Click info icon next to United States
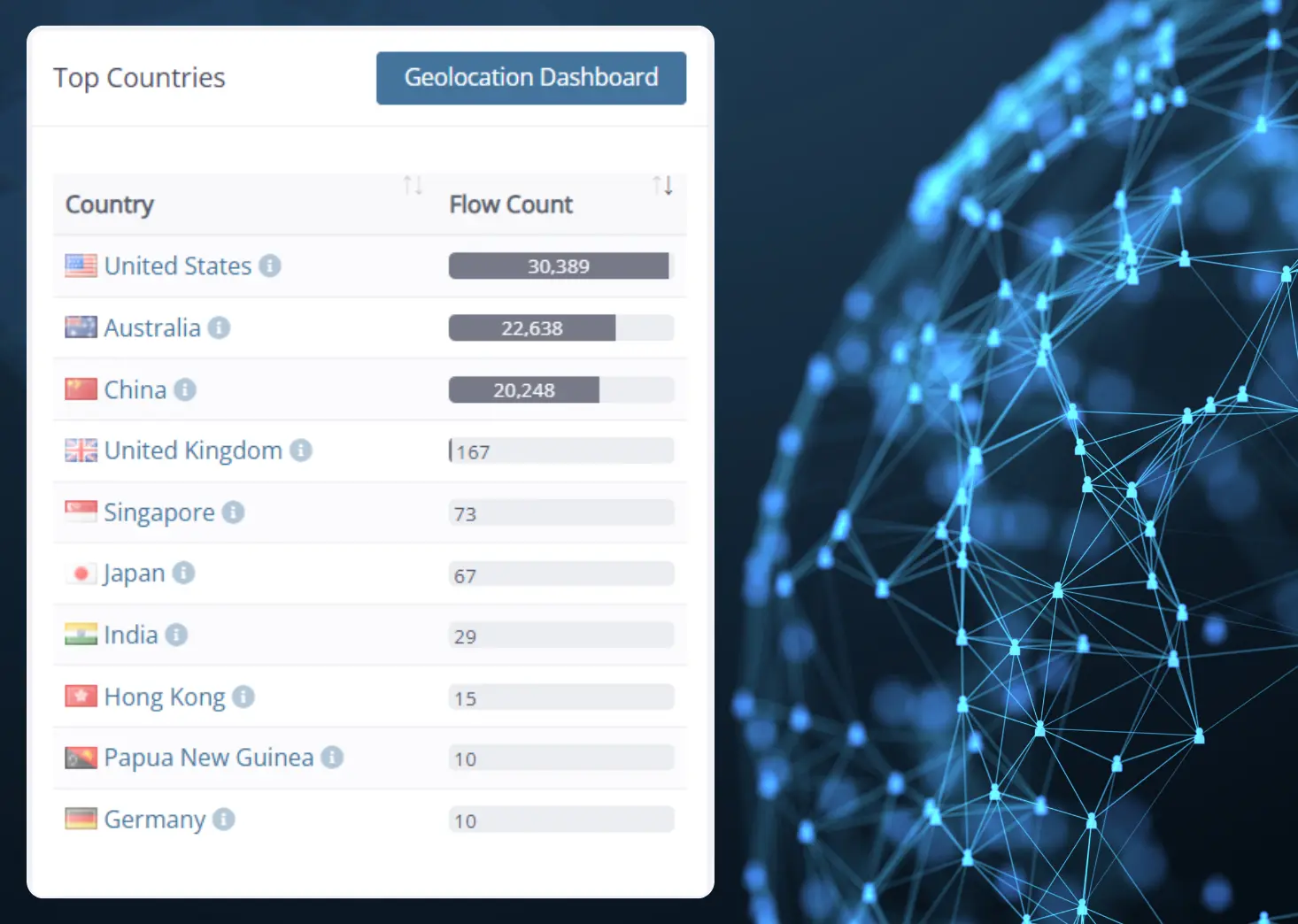Image resolution: width=1298 pixels, height=924 pixels. point(270,266)
